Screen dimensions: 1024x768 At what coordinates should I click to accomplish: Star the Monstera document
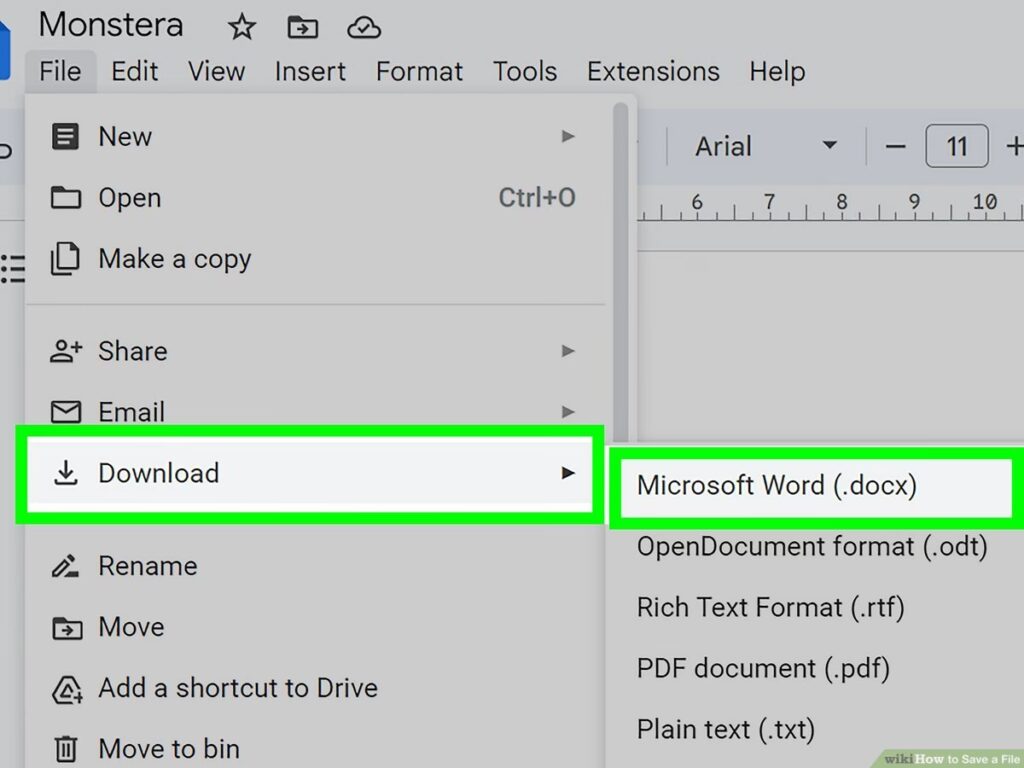[242, 27]
